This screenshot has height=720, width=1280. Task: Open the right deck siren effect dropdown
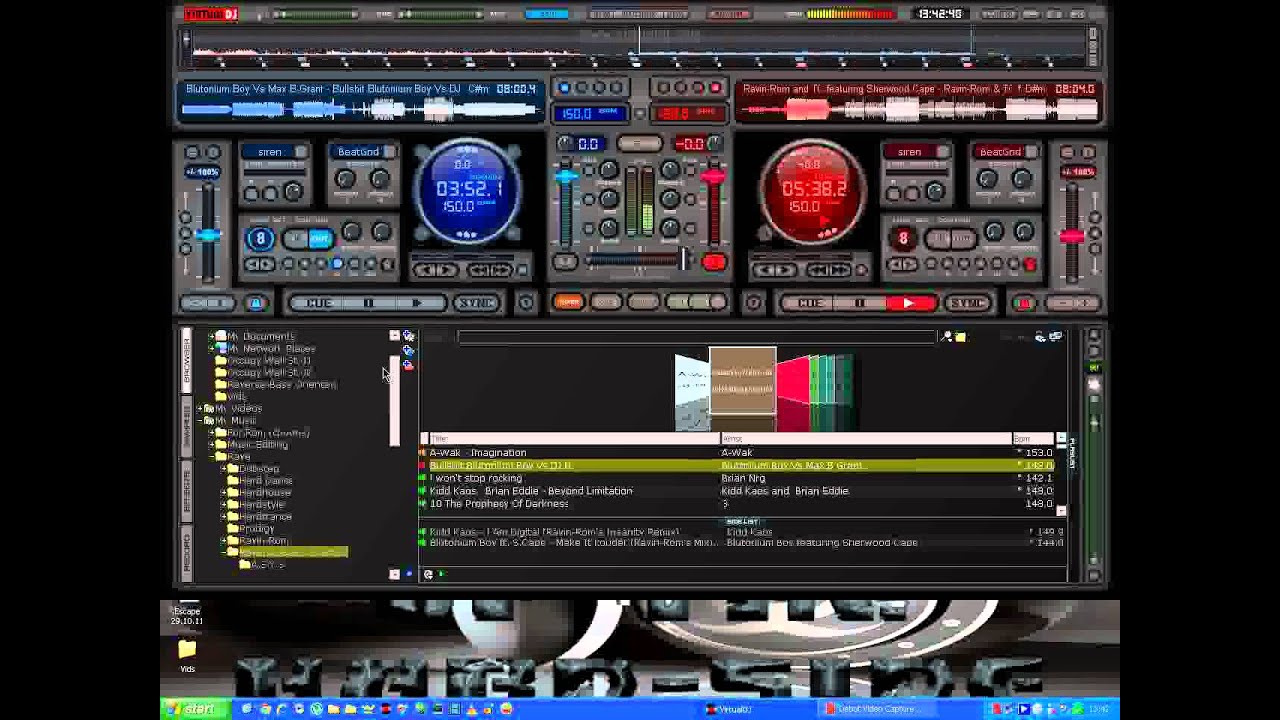(x=909, y=152)
